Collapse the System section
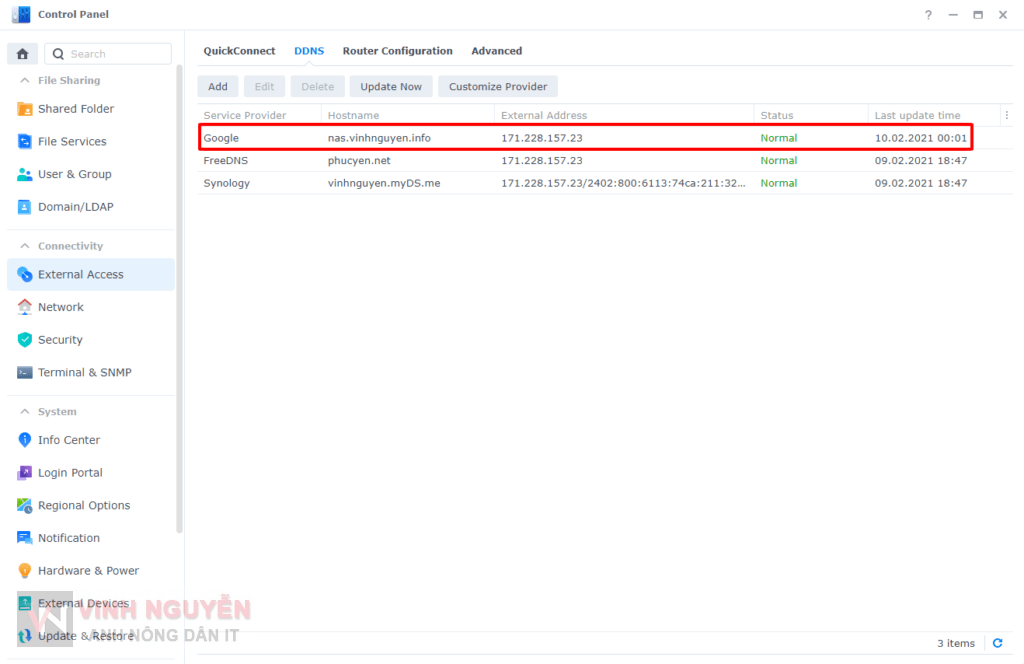 point(23,412)
